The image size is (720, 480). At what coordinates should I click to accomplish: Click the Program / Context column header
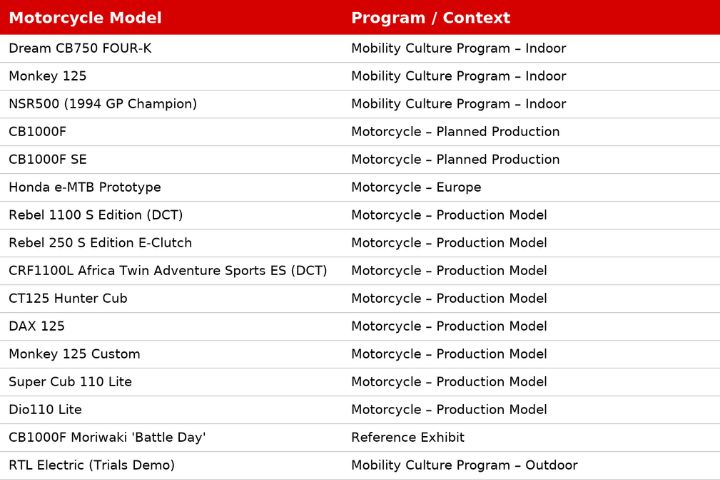point(430,17)
